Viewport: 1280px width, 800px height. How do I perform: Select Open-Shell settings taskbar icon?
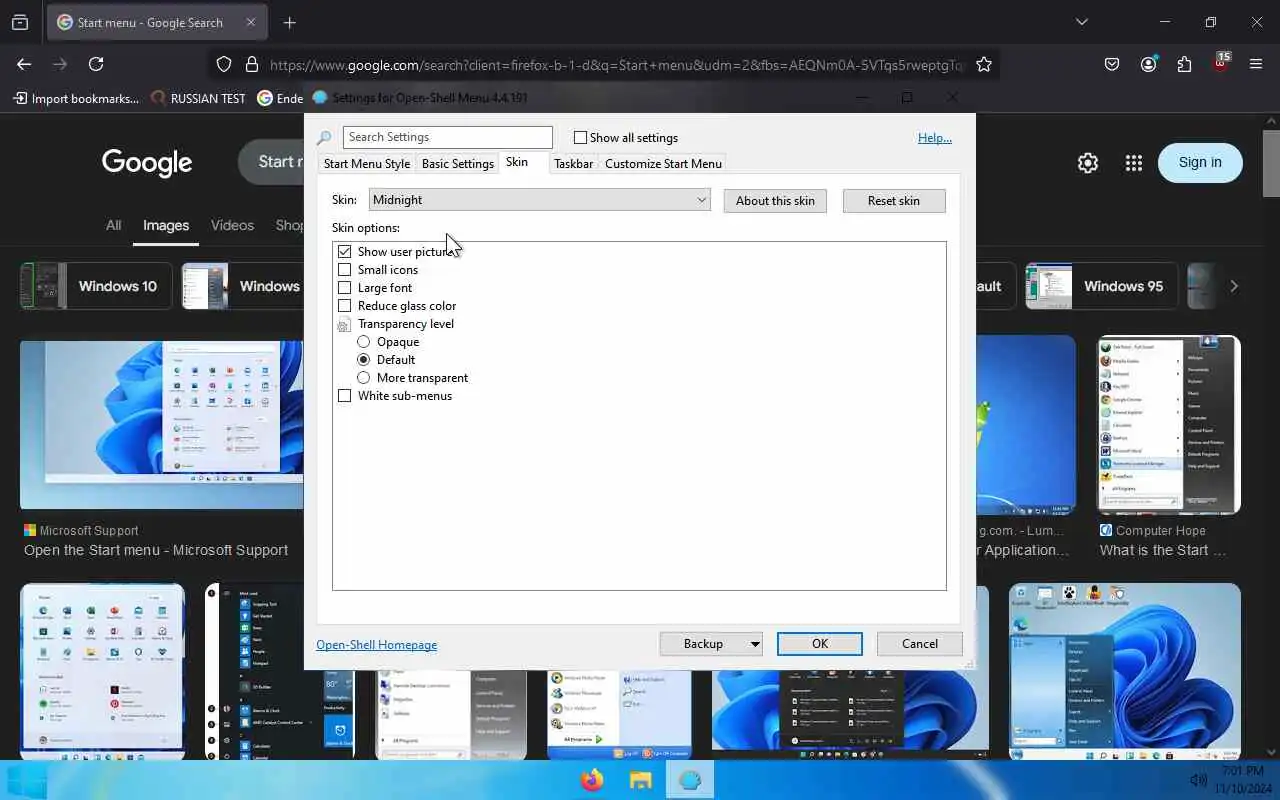point(689,780)
